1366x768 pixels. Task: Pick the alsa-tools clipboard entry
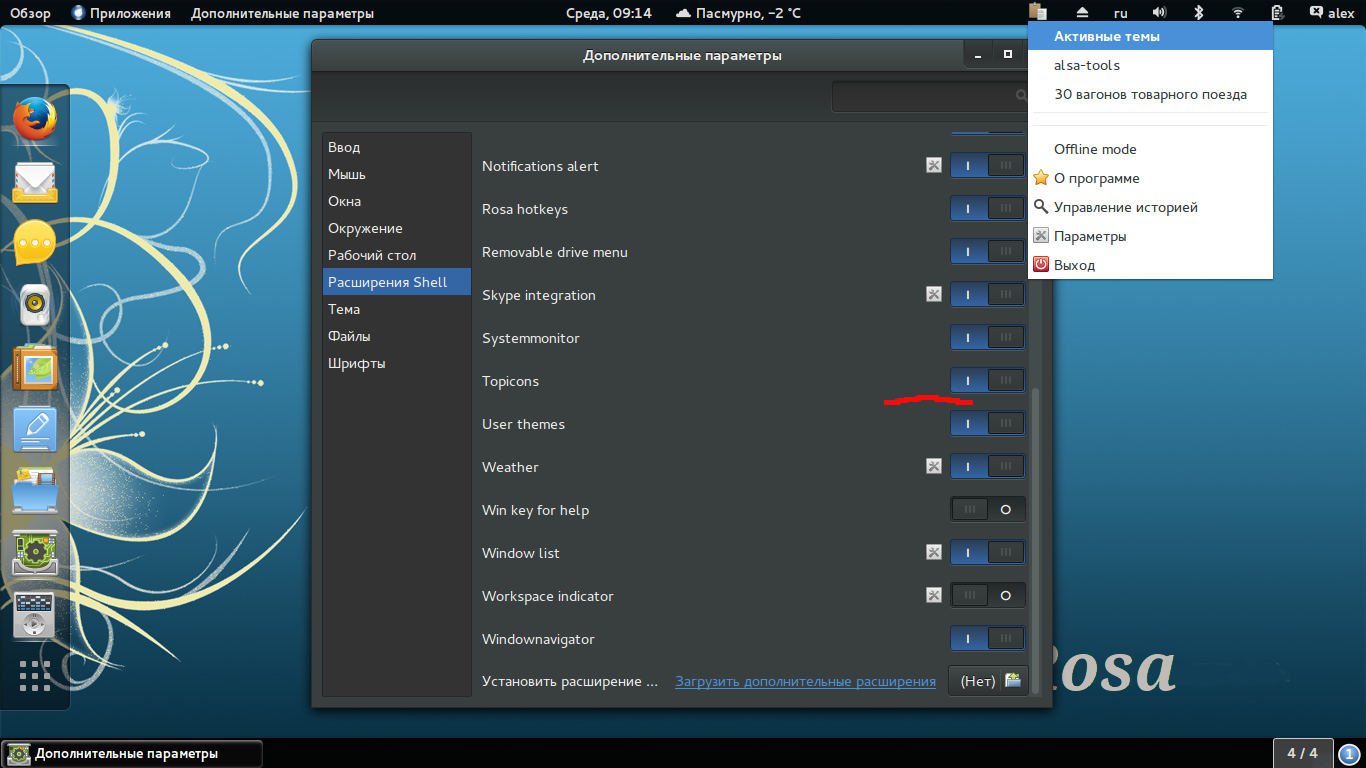pyautogui.click(x=1150, y=65)
